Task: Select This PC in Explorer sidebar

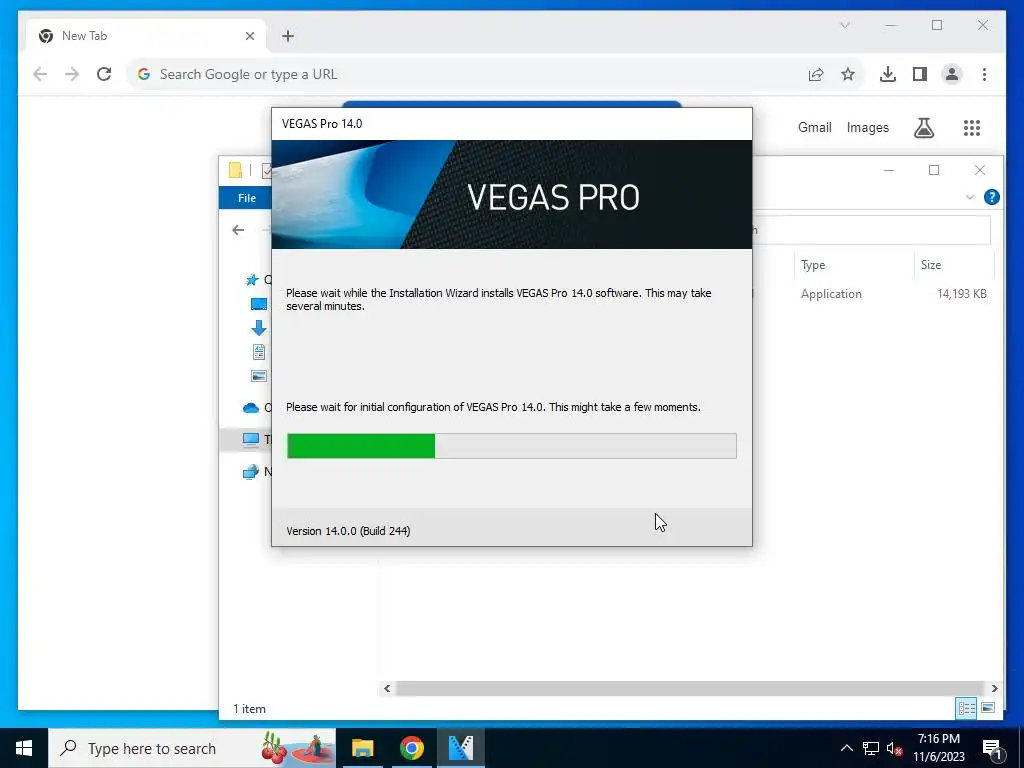Action: [251, 439]
